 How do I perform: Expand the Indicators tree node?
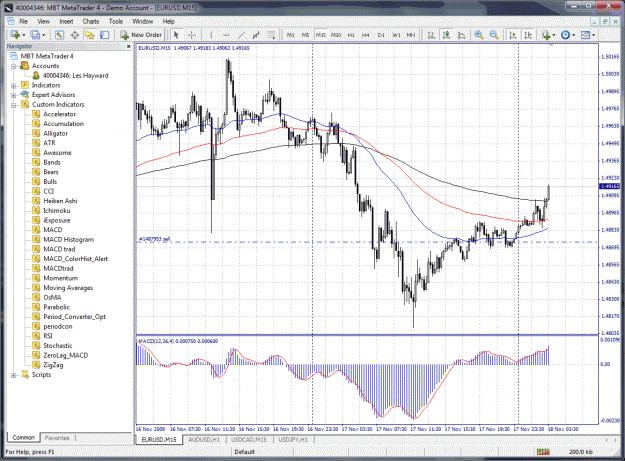(x=14, y=85)
